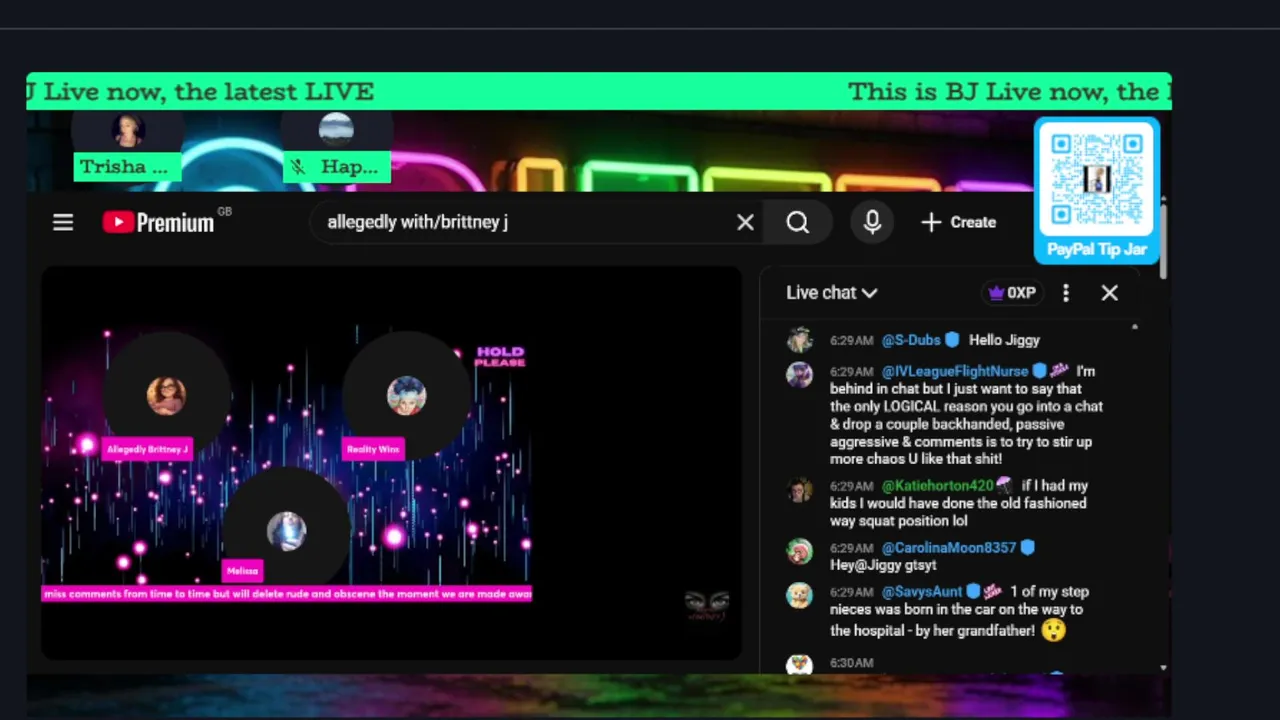Click the Melissa name tag

(242, 571)
